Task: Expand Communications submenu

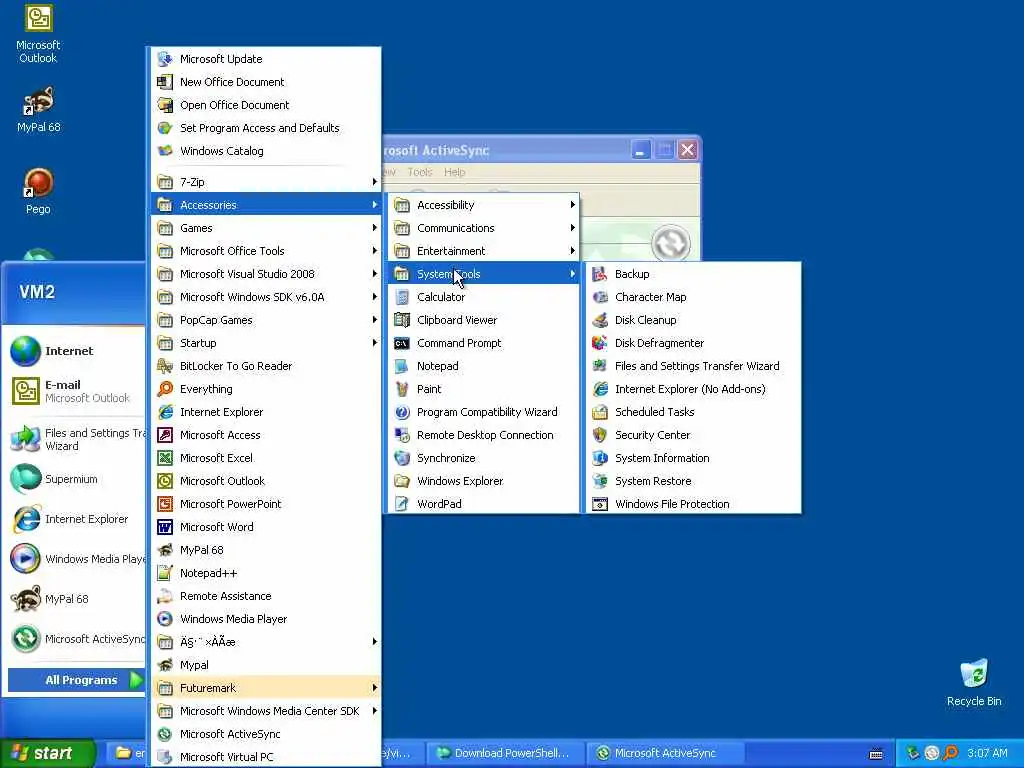Action: coord(483,228)
